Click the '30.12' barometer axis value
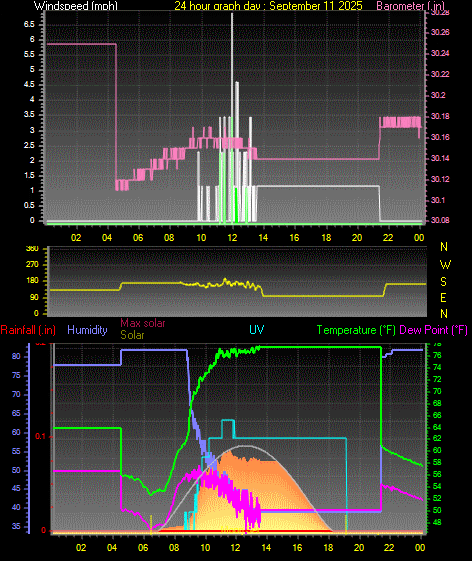Viewport: 472px width, 561px height. (440, 179)
